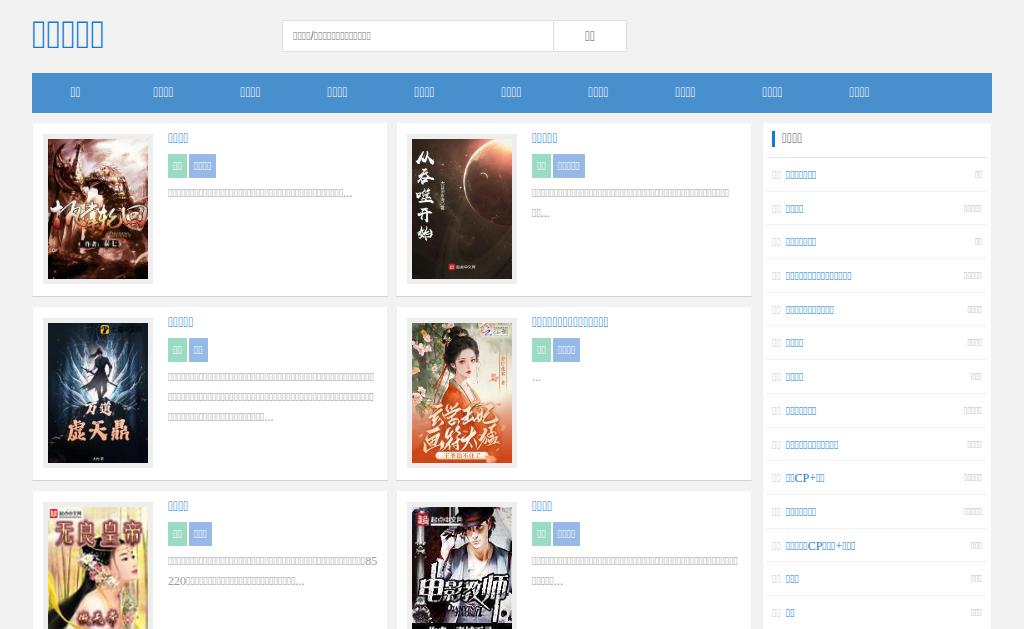Click the green tag beside the 从吞噬开始 cover

tap(541, 166)
